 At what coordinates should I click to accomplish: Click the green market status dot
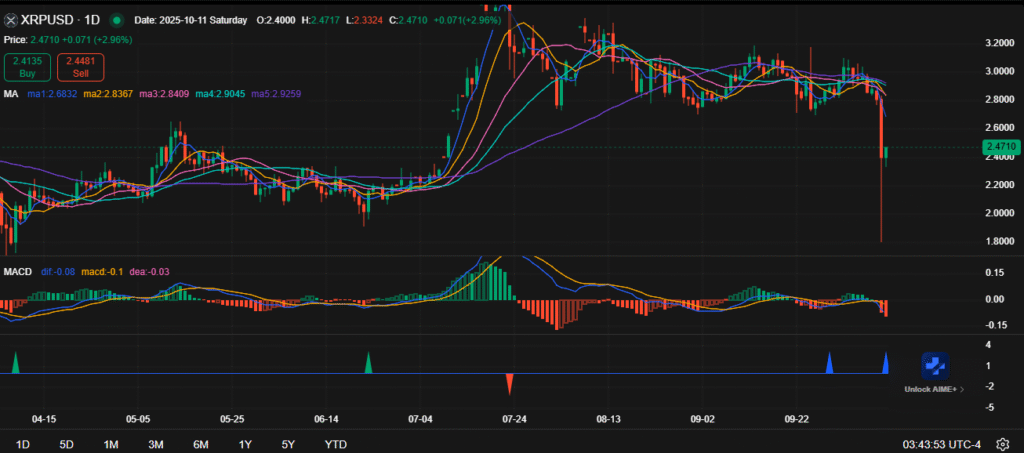click(117, 20)
